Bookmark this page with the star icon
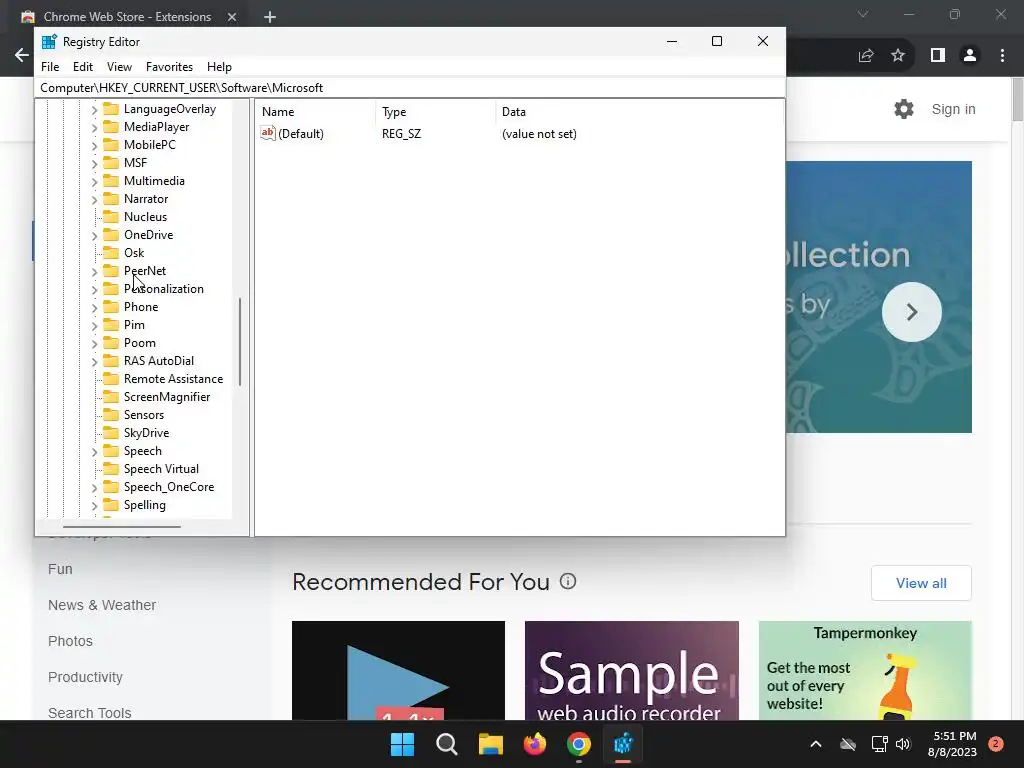The image size is (1024, 768). coord(898,56)
